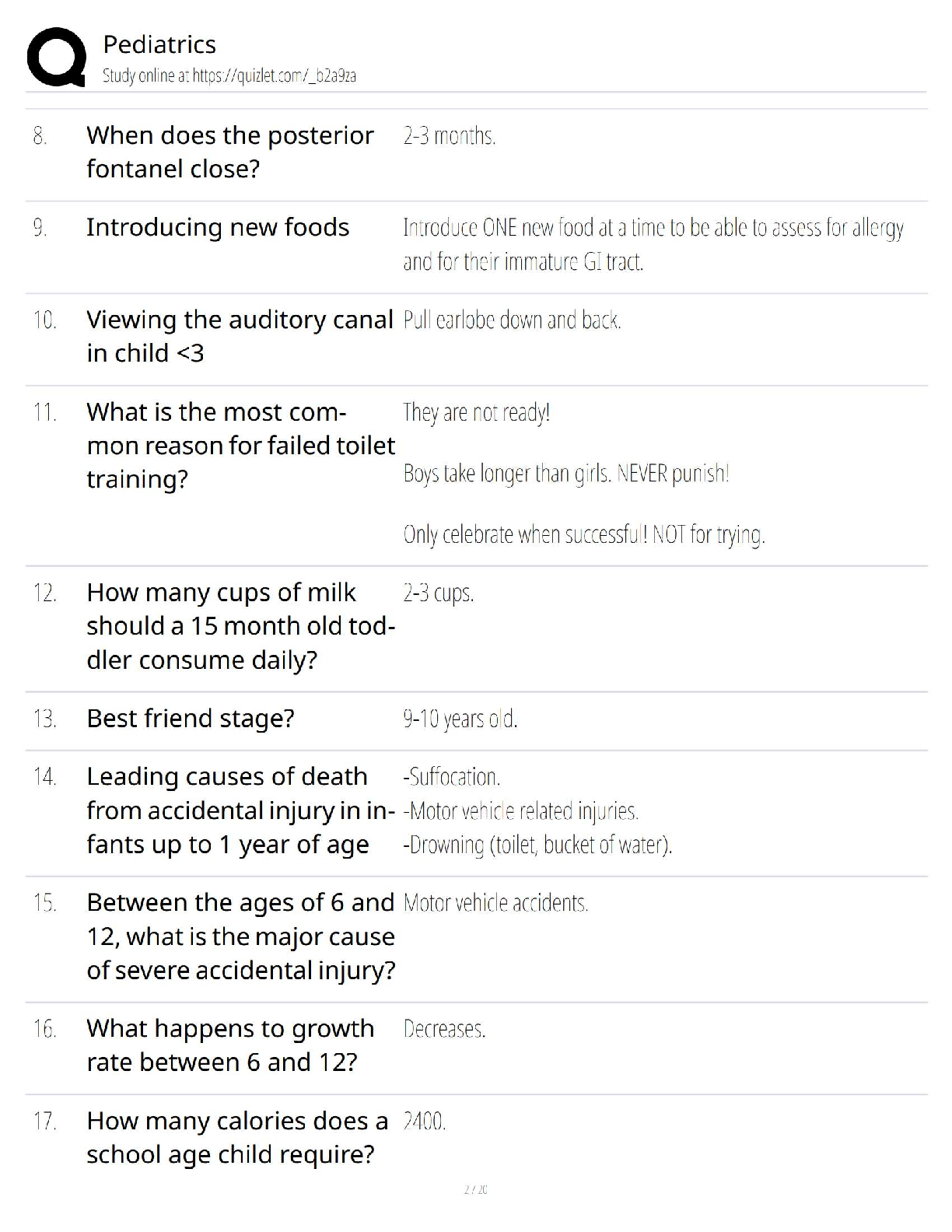The image size is (952, 1232).
Task: Select the cups of milk question
Action: (x=240, y=626)
